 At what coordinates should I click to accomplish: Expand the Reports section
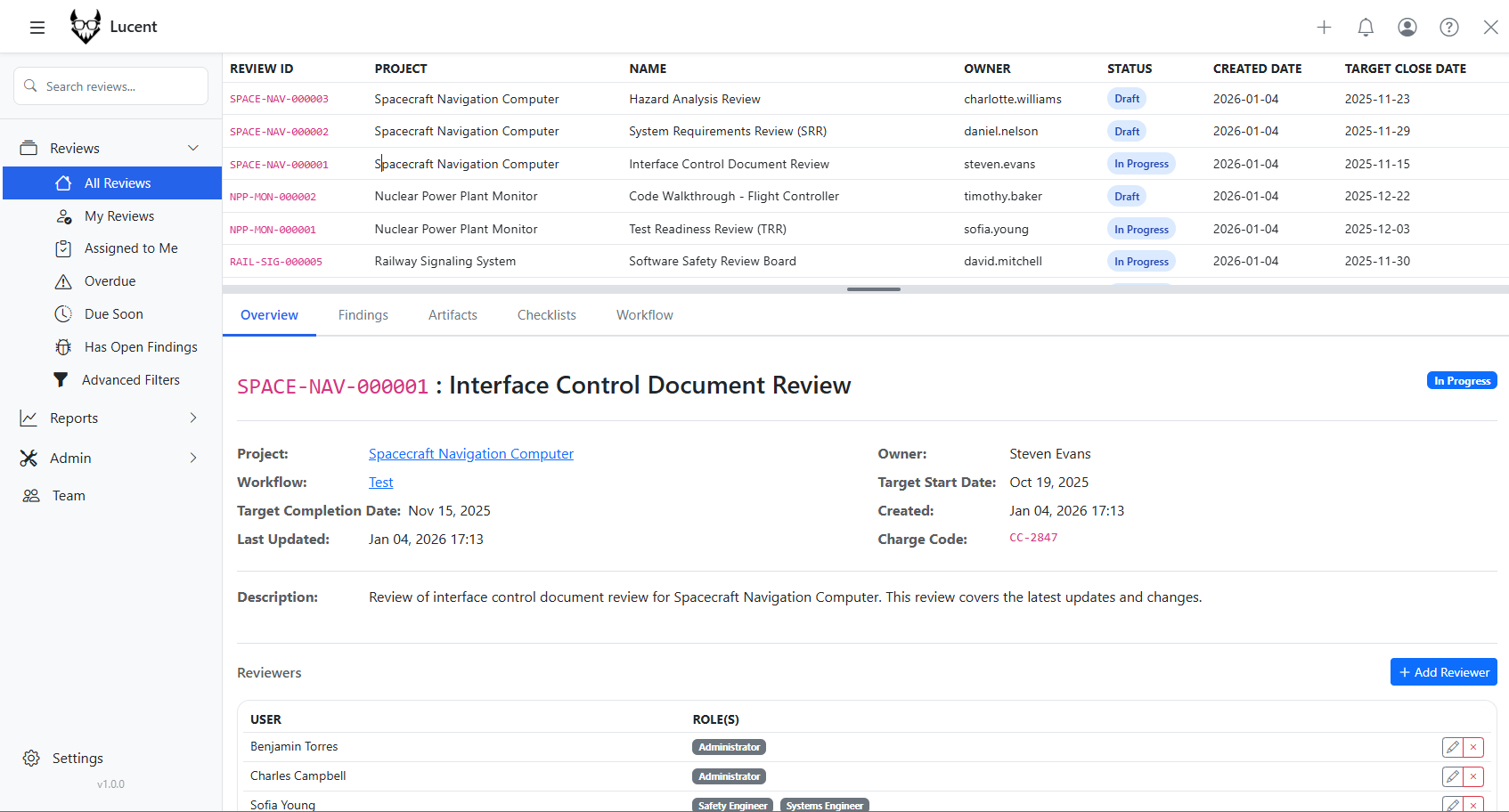click(192, 418)
